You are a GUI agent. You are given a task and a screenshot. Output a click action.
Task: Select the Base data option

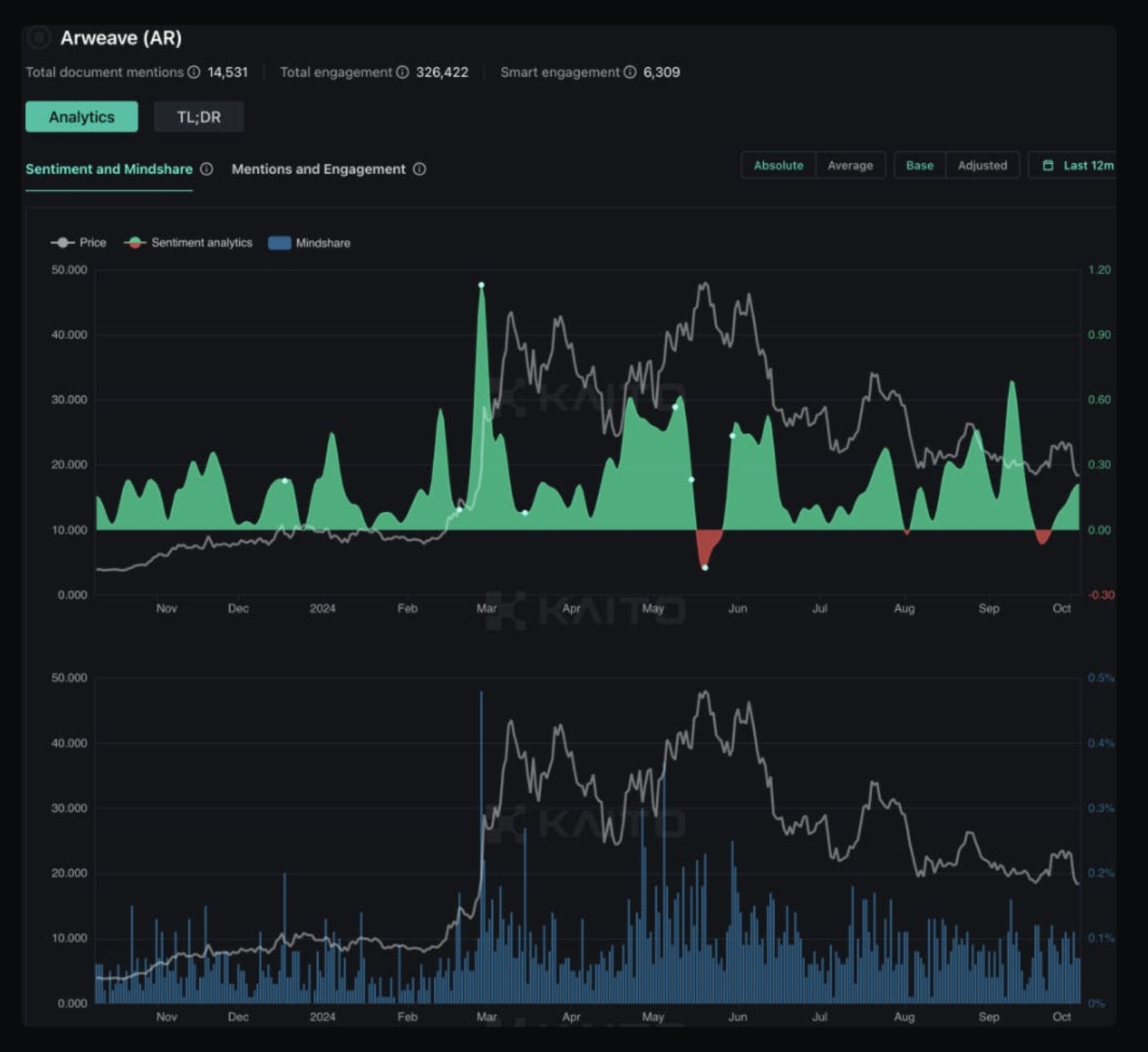tap(920, 165)
